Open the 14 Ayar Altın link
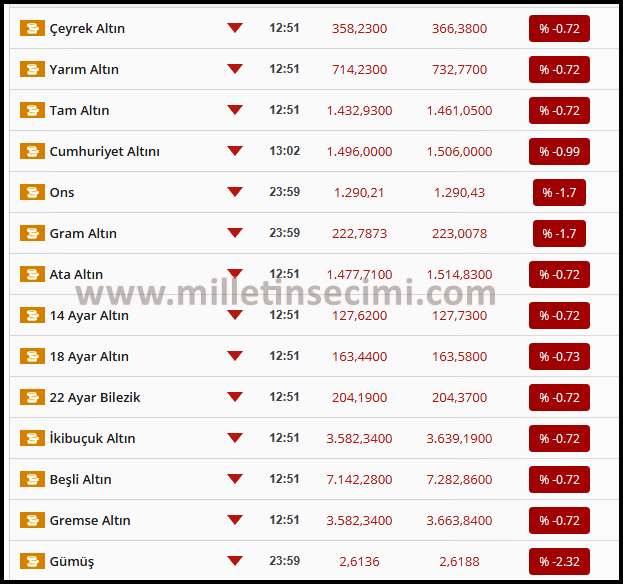The image size is (623, 584). click(88, 315)
